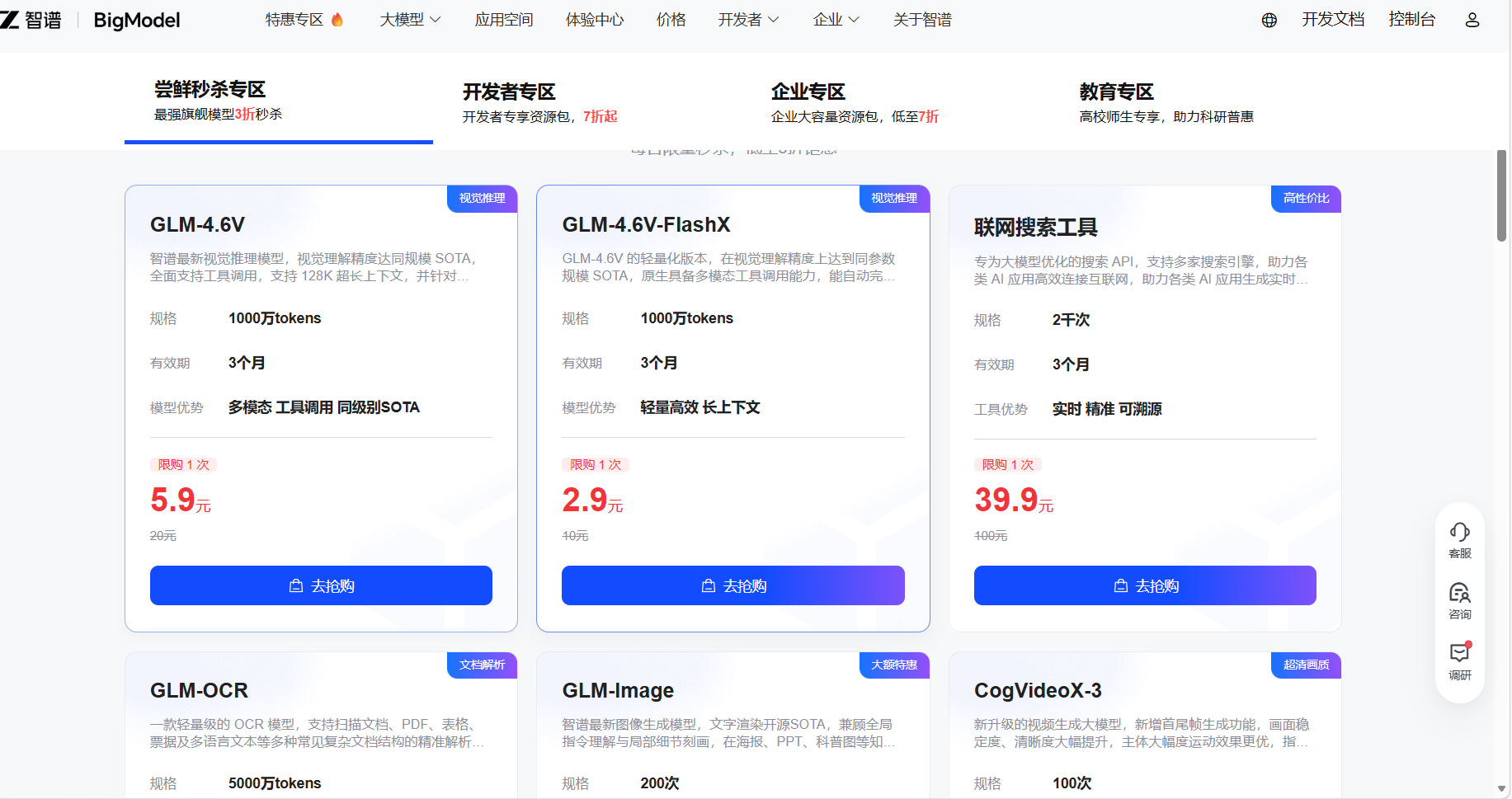
Task: Click the struck-through 10元 original price
Action: pos(575,536)
